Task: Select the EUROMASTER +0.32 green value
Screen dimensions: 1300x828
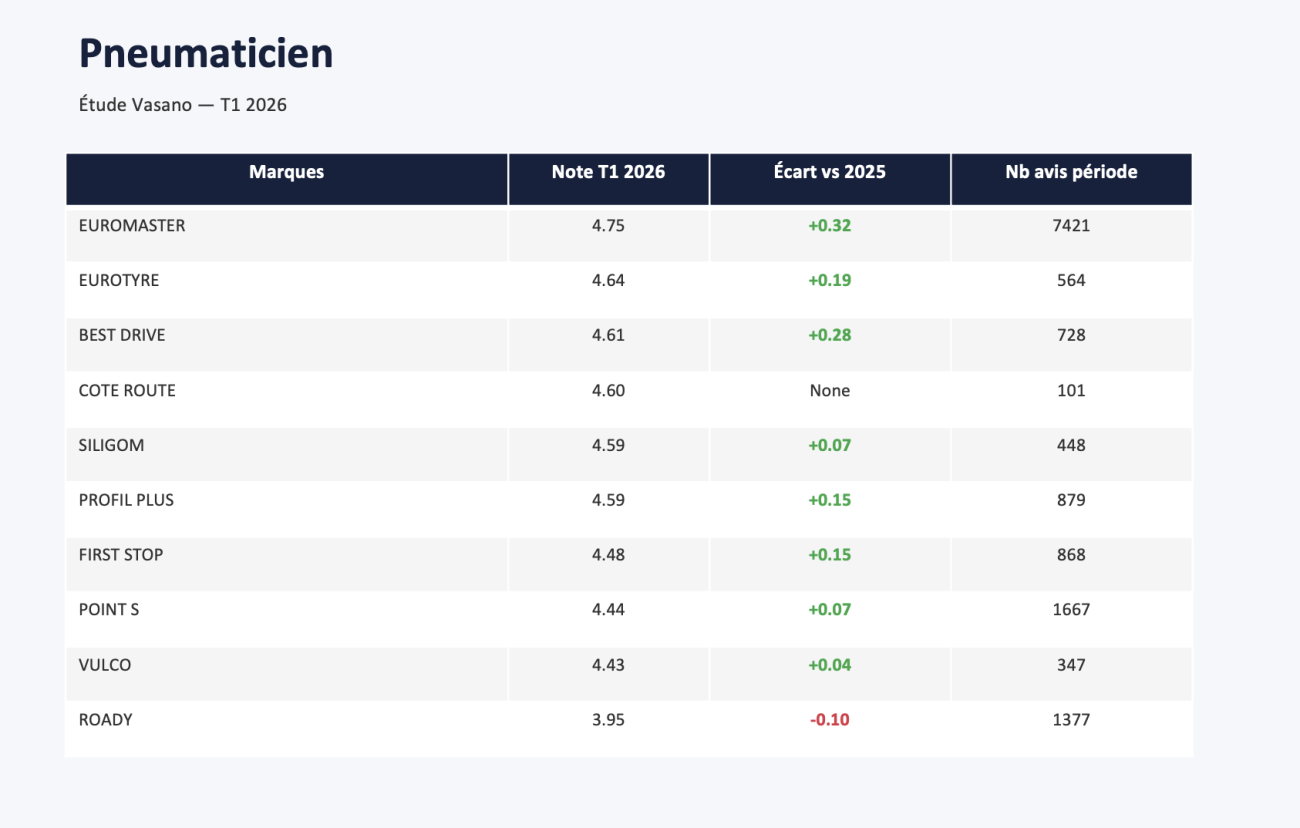Action: 830,226
